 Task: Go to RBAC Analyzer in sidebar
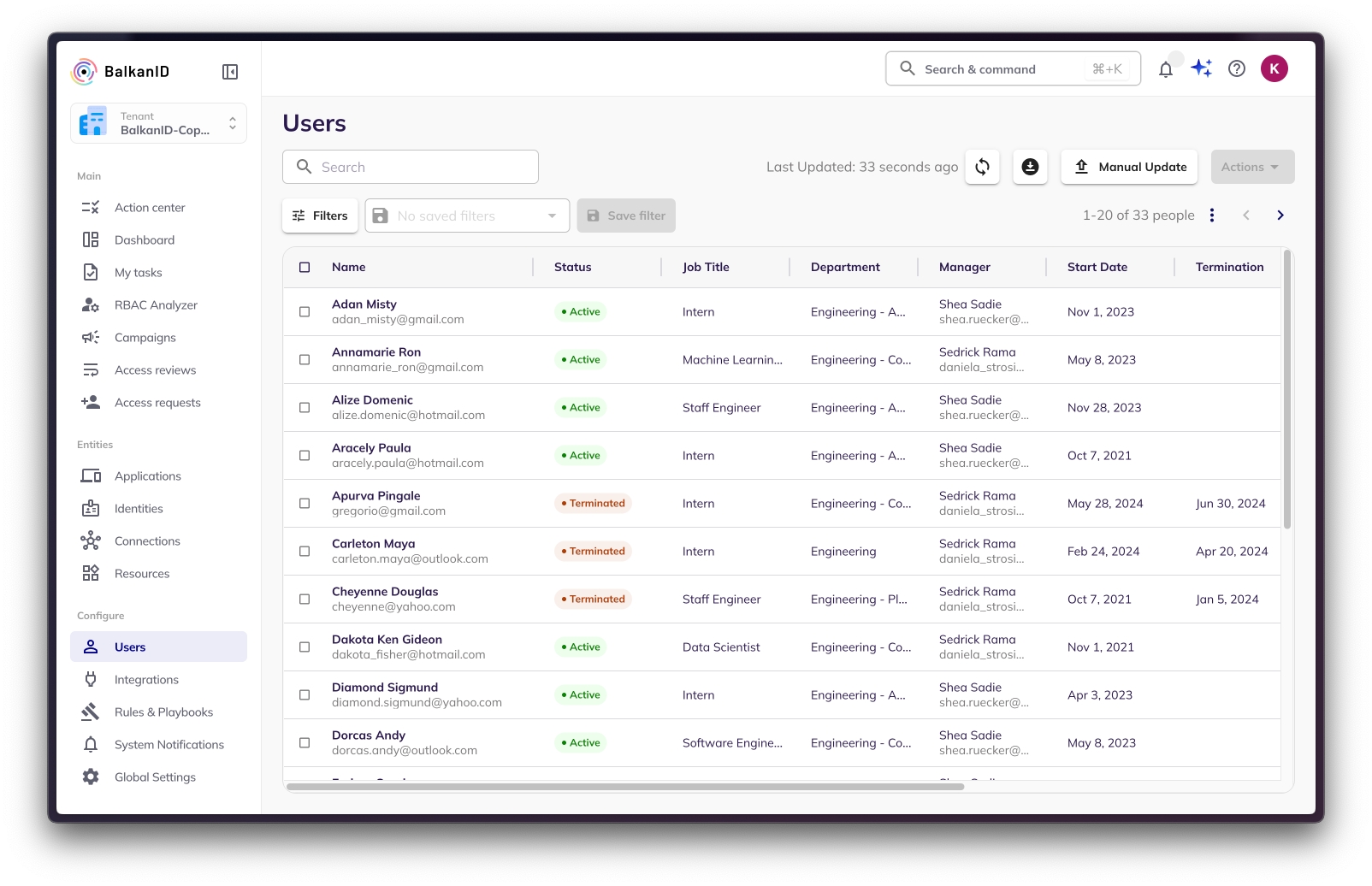coord(156,305)
